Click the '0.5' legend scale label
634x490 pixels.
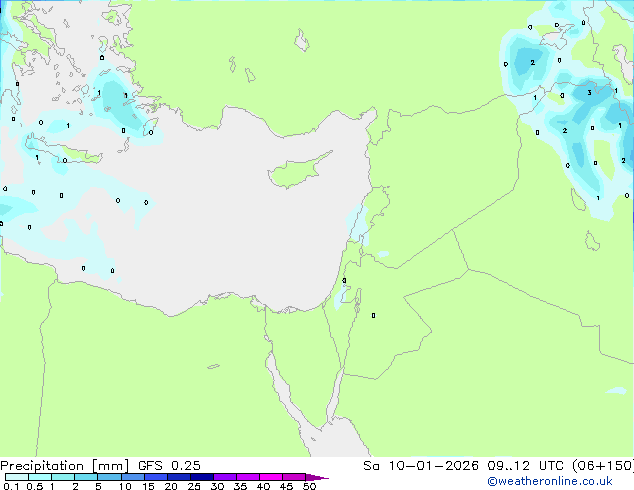coord(34,486)
